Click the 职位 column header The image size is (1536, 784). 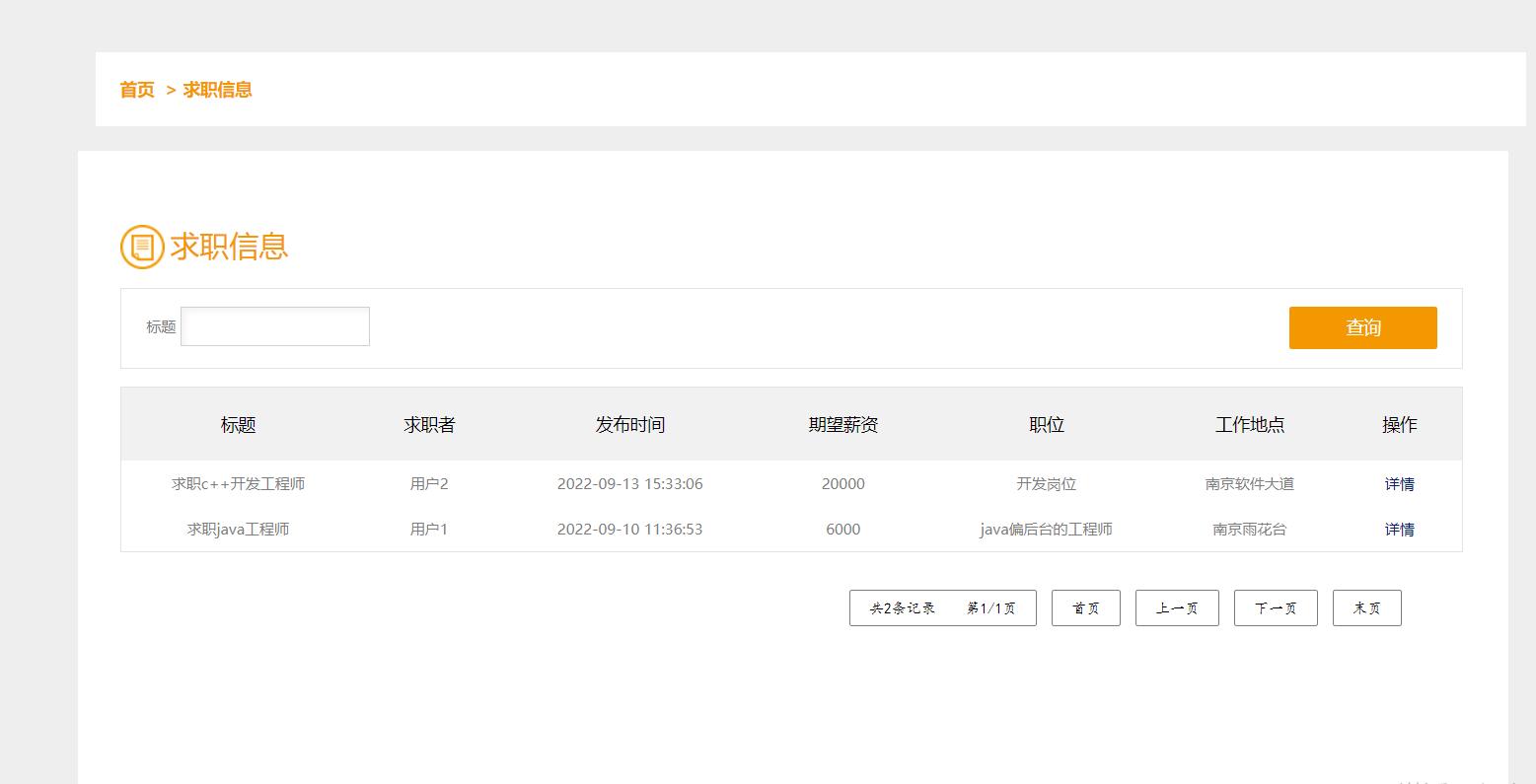point(1046,424)
